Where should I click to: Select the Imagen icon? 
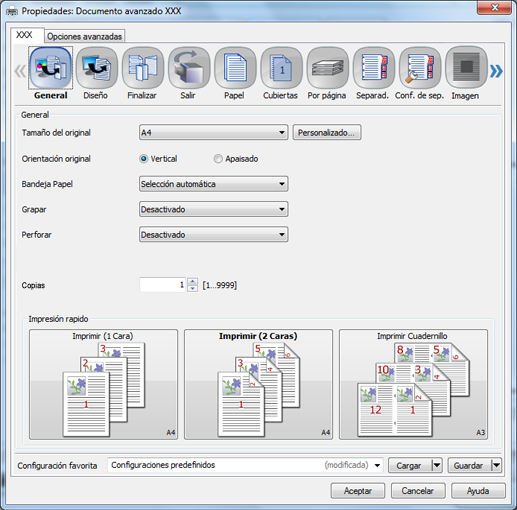pos(466,68)
